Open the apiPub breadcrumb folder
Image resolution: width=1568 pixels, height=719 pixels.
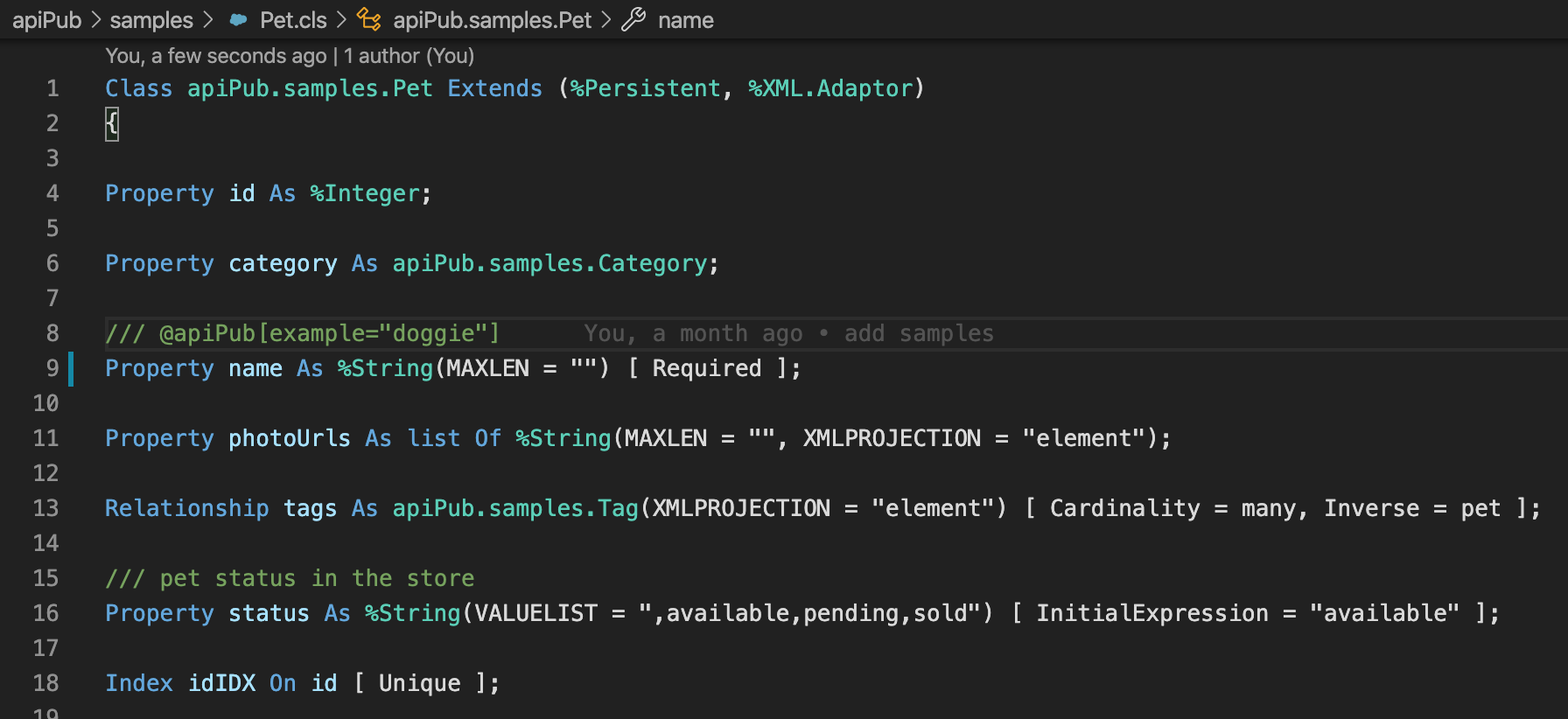(46, 19)
